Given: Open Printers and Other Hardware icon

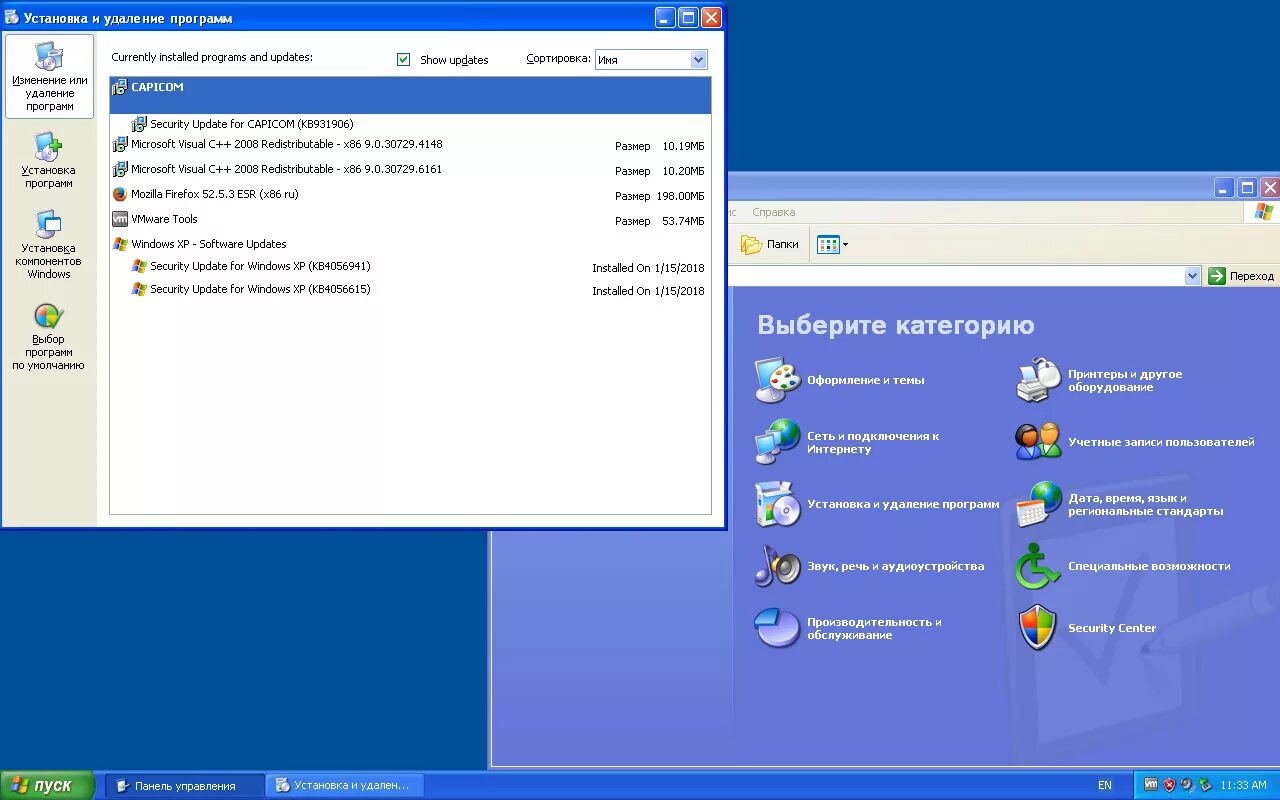Looking at the screenshot, I should [1038, 380].
